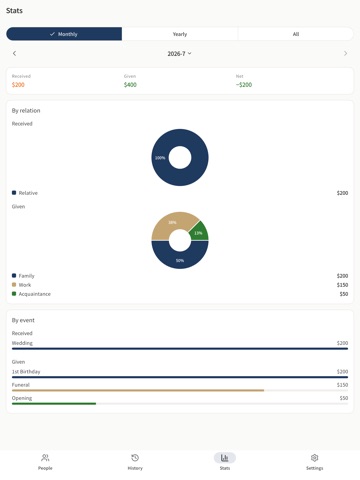Screen dimensions: 360x480
Task: Click the Funeral event label
Action: [x=21, y=385]
